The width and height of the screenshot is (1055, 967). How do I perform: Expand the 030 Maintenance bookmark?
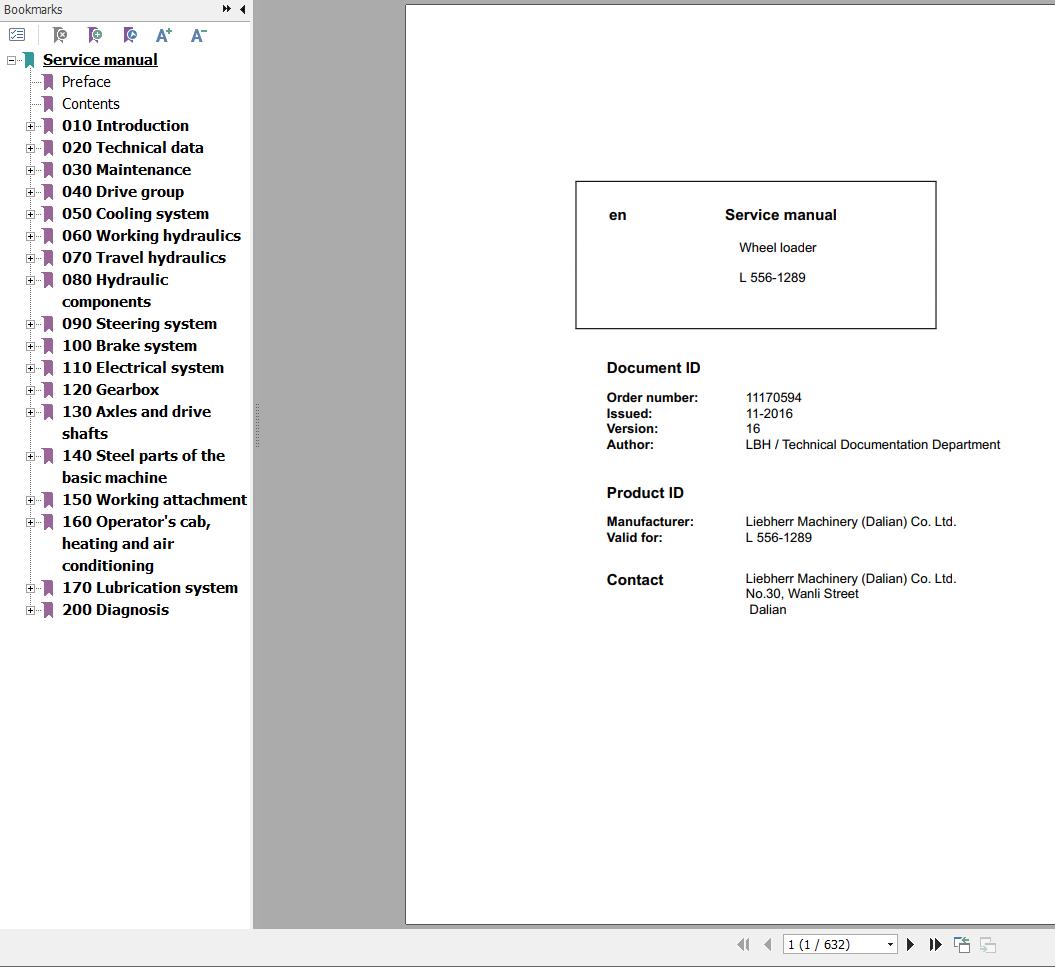30,170
